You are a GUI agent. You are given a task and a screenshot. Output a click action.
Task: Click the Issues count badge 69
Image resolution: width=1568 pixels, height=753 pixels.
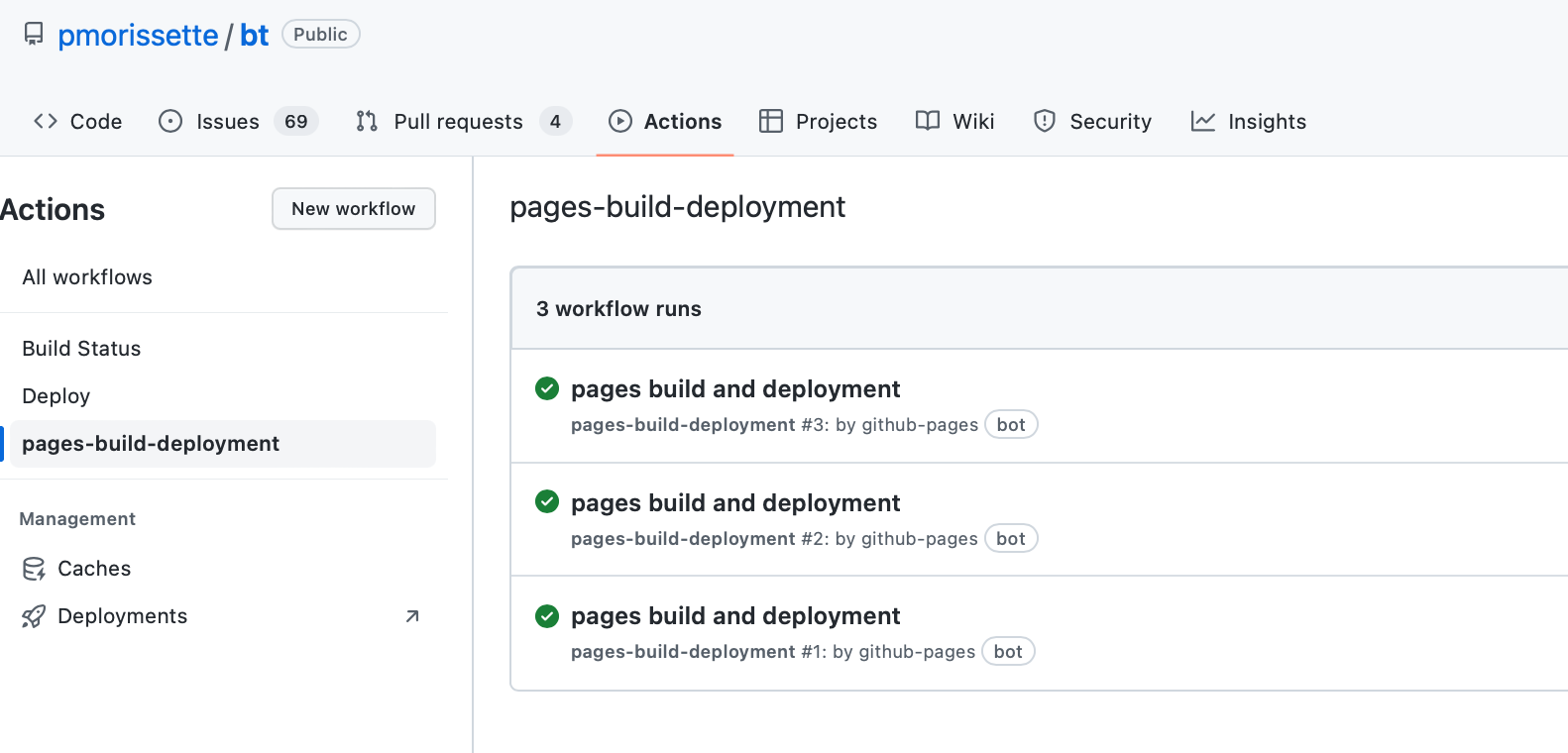(x=295, y=121)
